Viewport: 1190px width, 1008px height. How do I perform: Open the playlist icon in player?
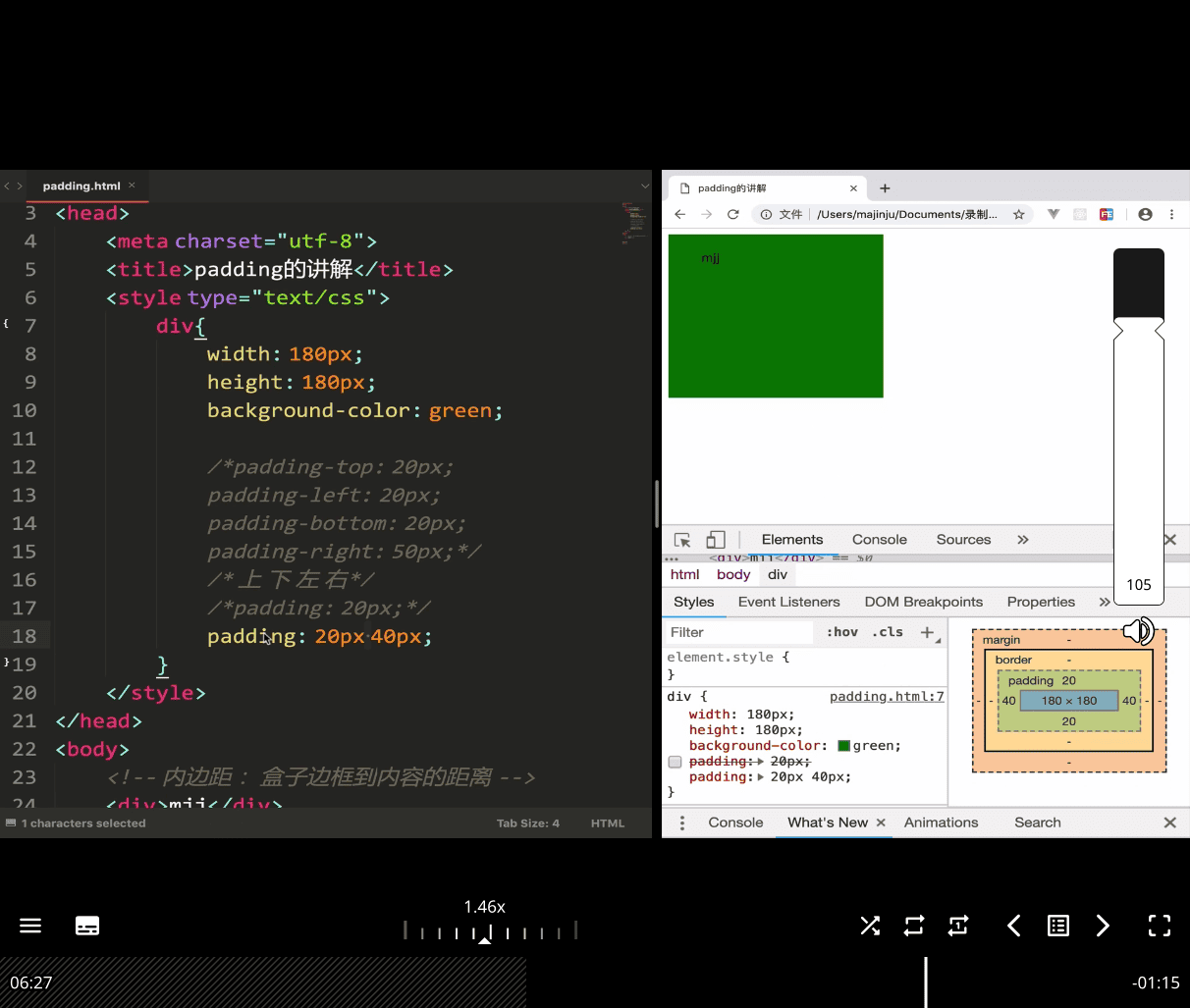click(1058, 926)
